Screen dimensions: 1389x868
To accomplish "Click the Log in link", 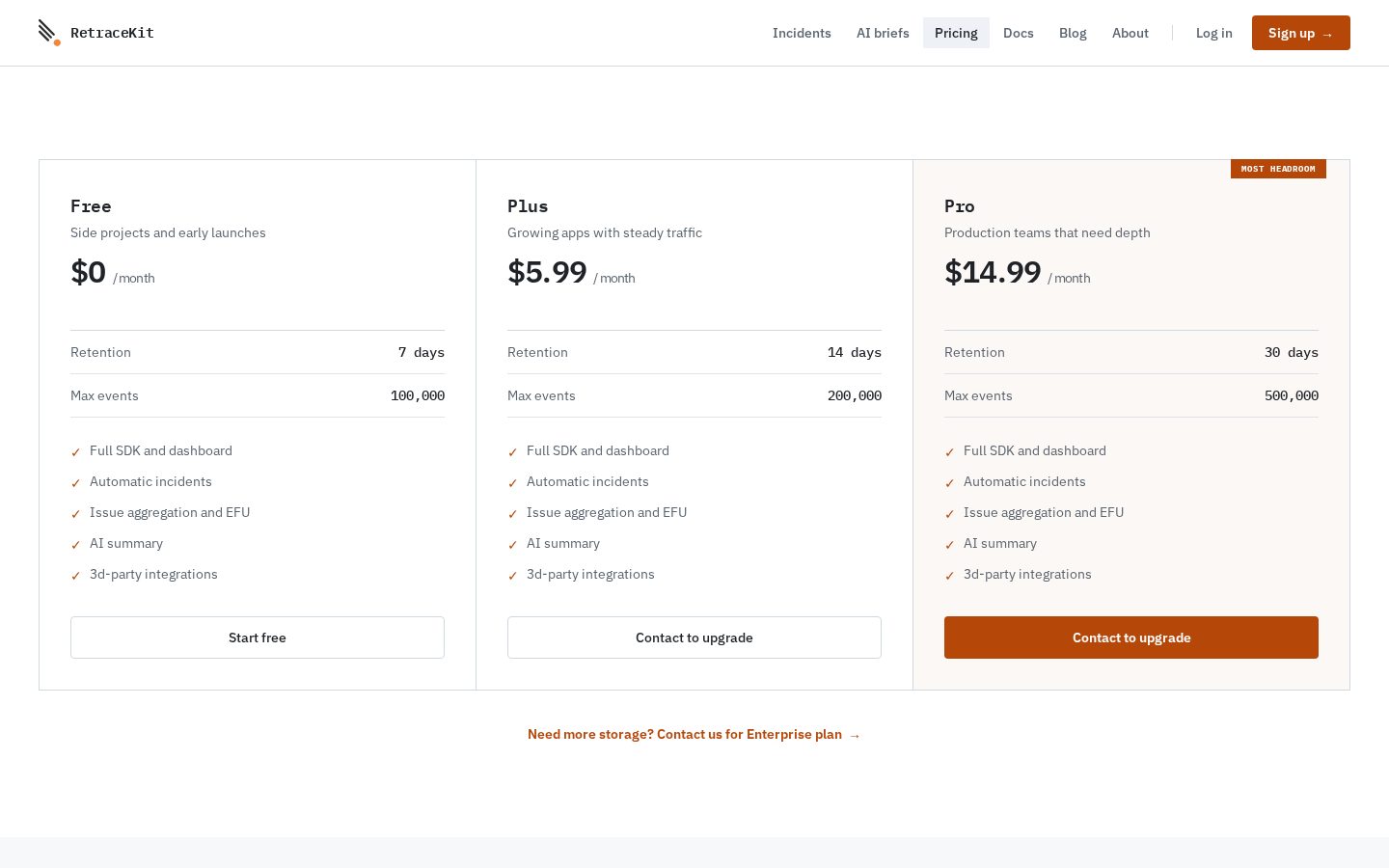I will (x=1214, y=33).
